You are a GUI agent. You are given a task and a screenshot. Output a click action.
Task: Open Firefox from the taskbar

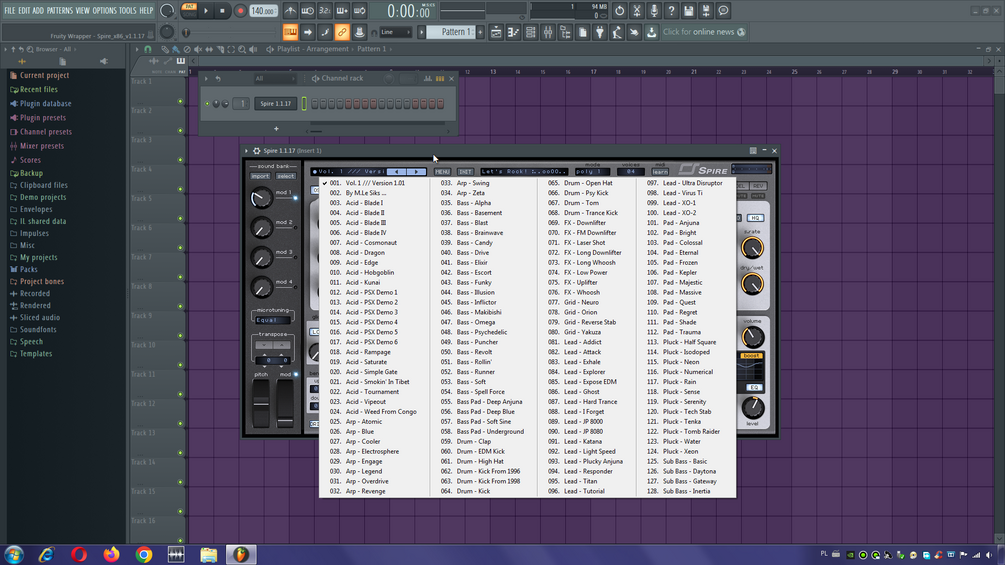[112, 554]
